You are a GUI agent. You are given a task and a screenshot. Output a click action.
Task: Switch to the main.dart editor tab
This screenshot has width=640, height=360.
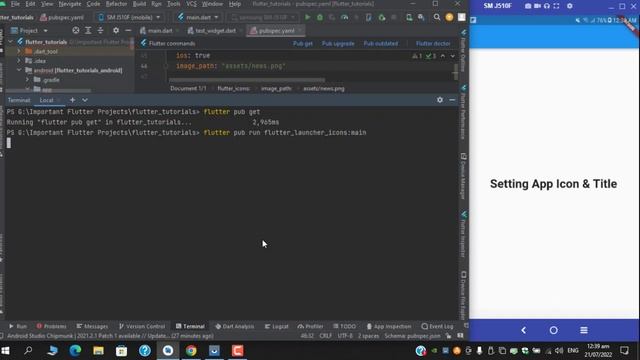click(x=160, y=31)
